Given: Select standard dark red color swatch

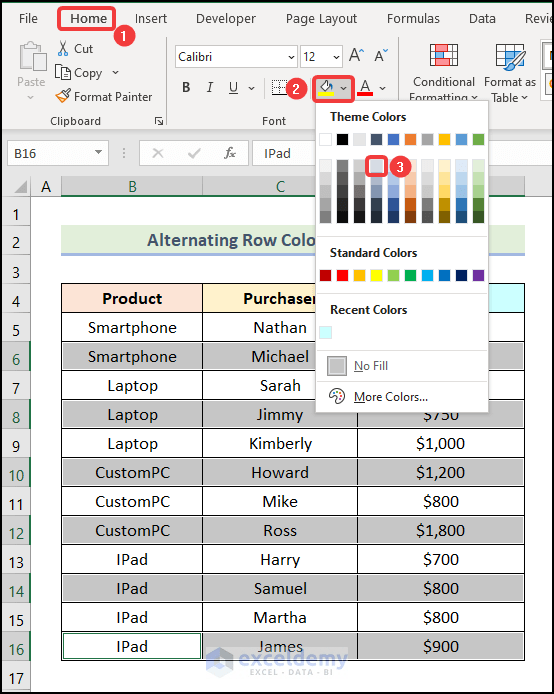Looking at the screenshot, I should pos(325,276).
